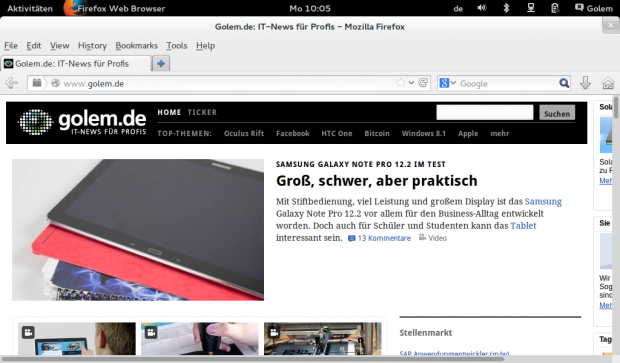The image size is (620, 363).
Task: Click the Stellenmarkt heading
Action: pos(425,333)
